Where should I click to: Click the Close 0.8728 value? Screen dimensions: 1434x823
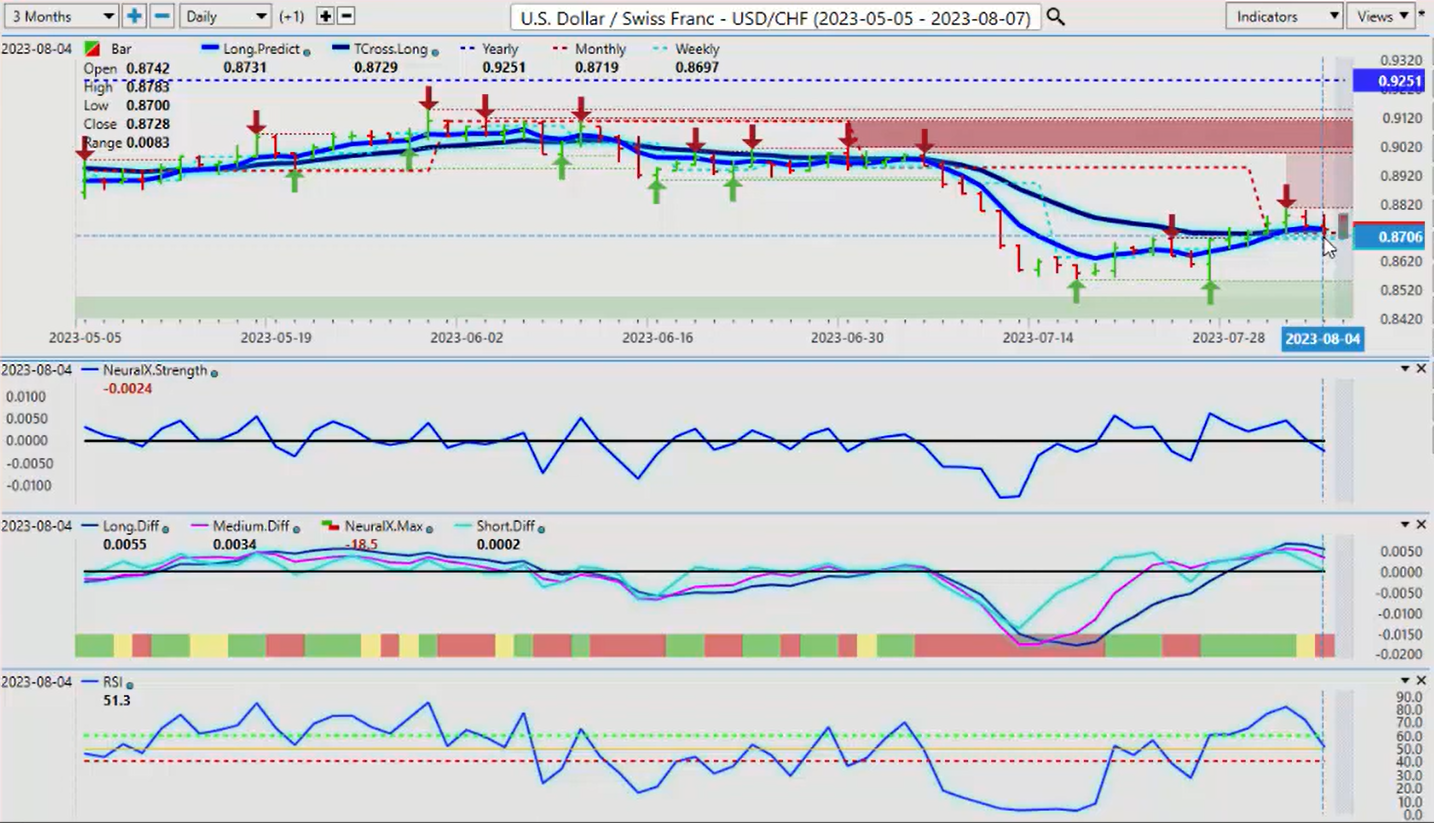[148, 124]
